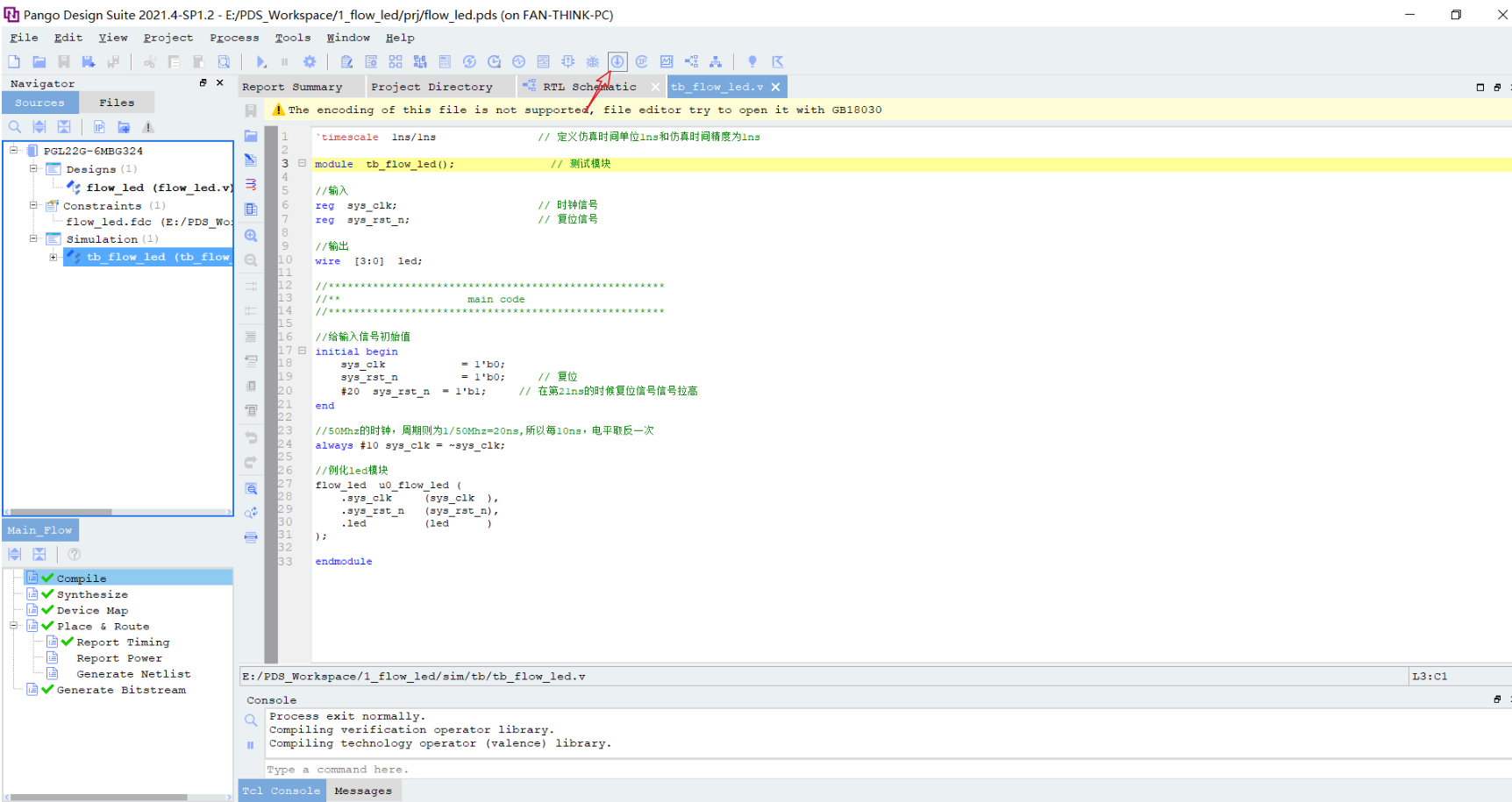Click the blue Save All icon in the top toolbar
This screenshot has height=802, width=1512.
89,61
